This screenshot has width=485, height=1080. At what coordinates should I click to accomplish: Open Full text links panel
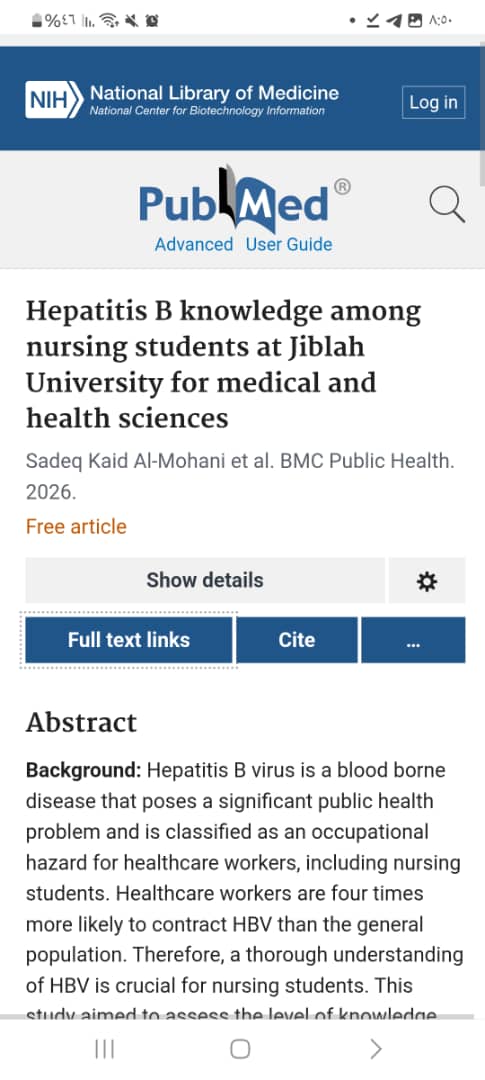tap(129, 640)
